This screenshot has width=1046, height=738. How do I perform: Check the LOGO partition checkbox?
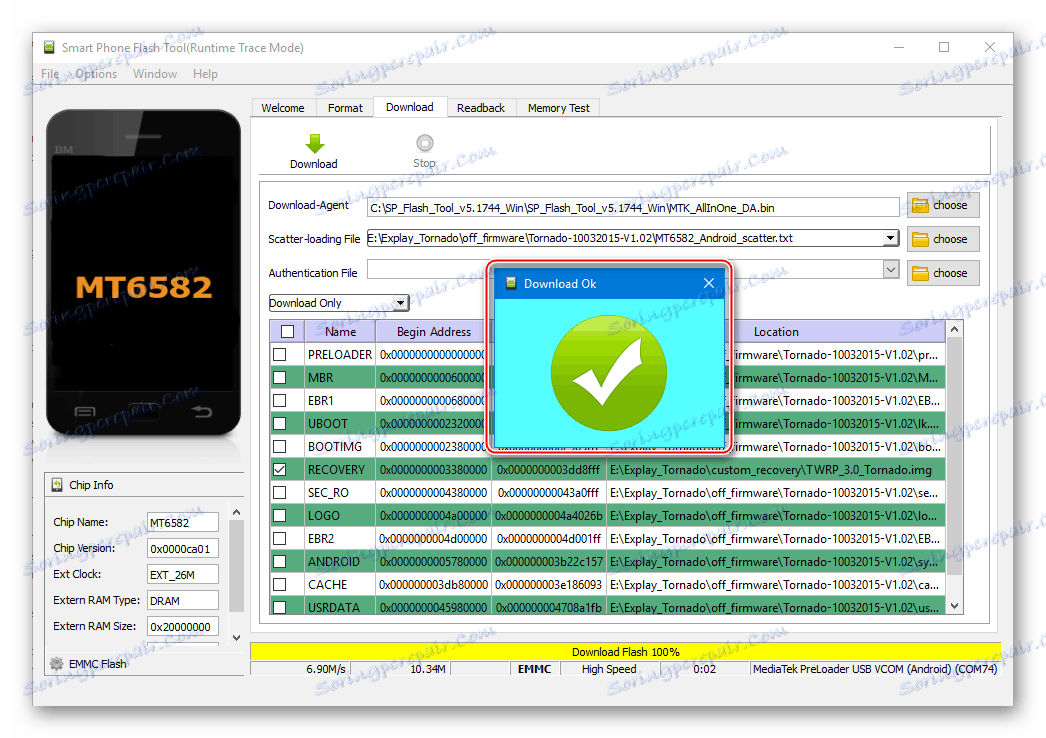[x=280, y=516]
